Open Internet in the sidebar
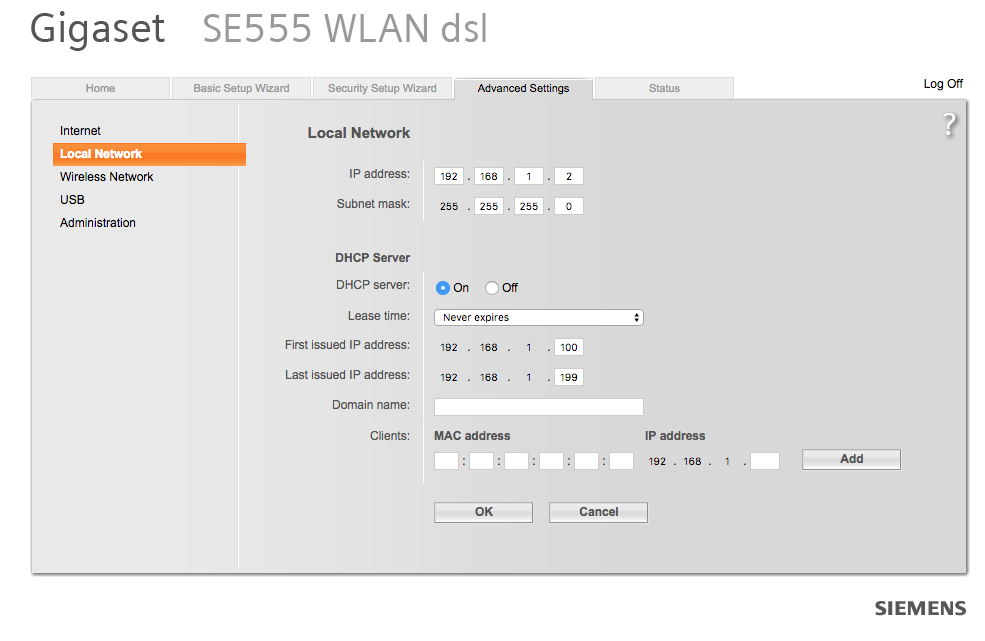Screen dimensions: 985x641 point(80,131)
